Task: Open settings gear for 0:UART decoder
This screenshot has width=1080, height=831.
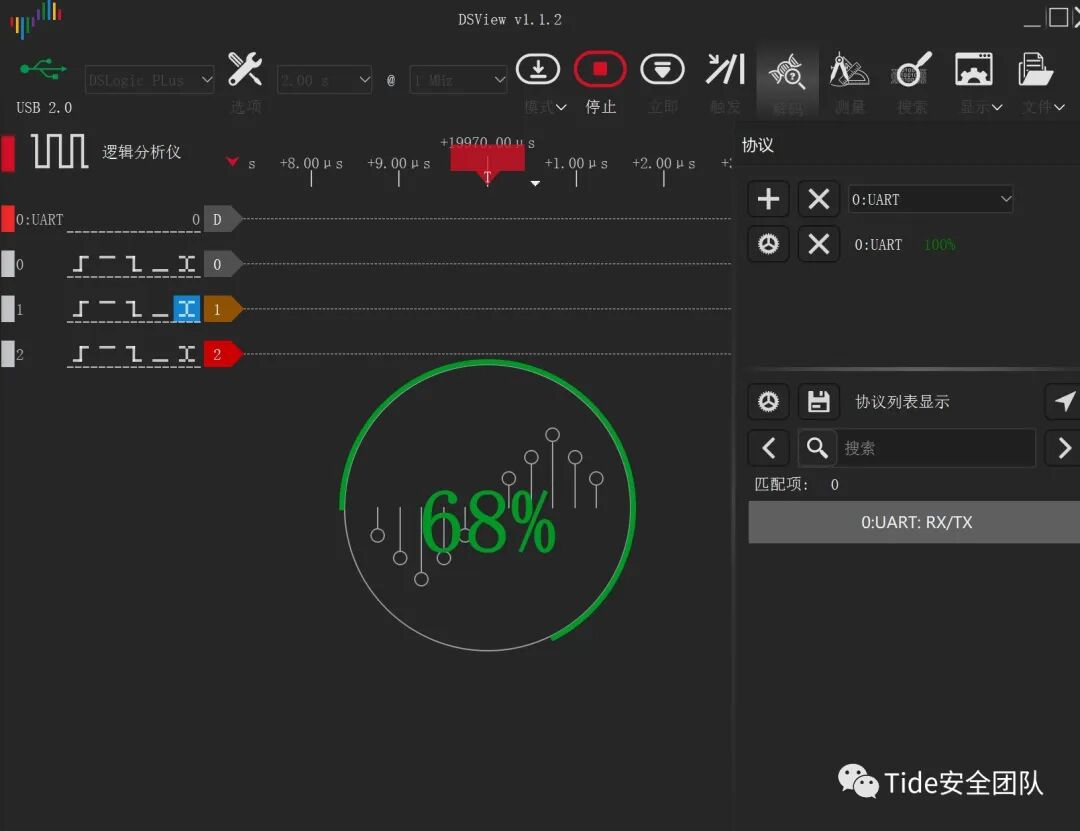Action: [x=768, y=244]
